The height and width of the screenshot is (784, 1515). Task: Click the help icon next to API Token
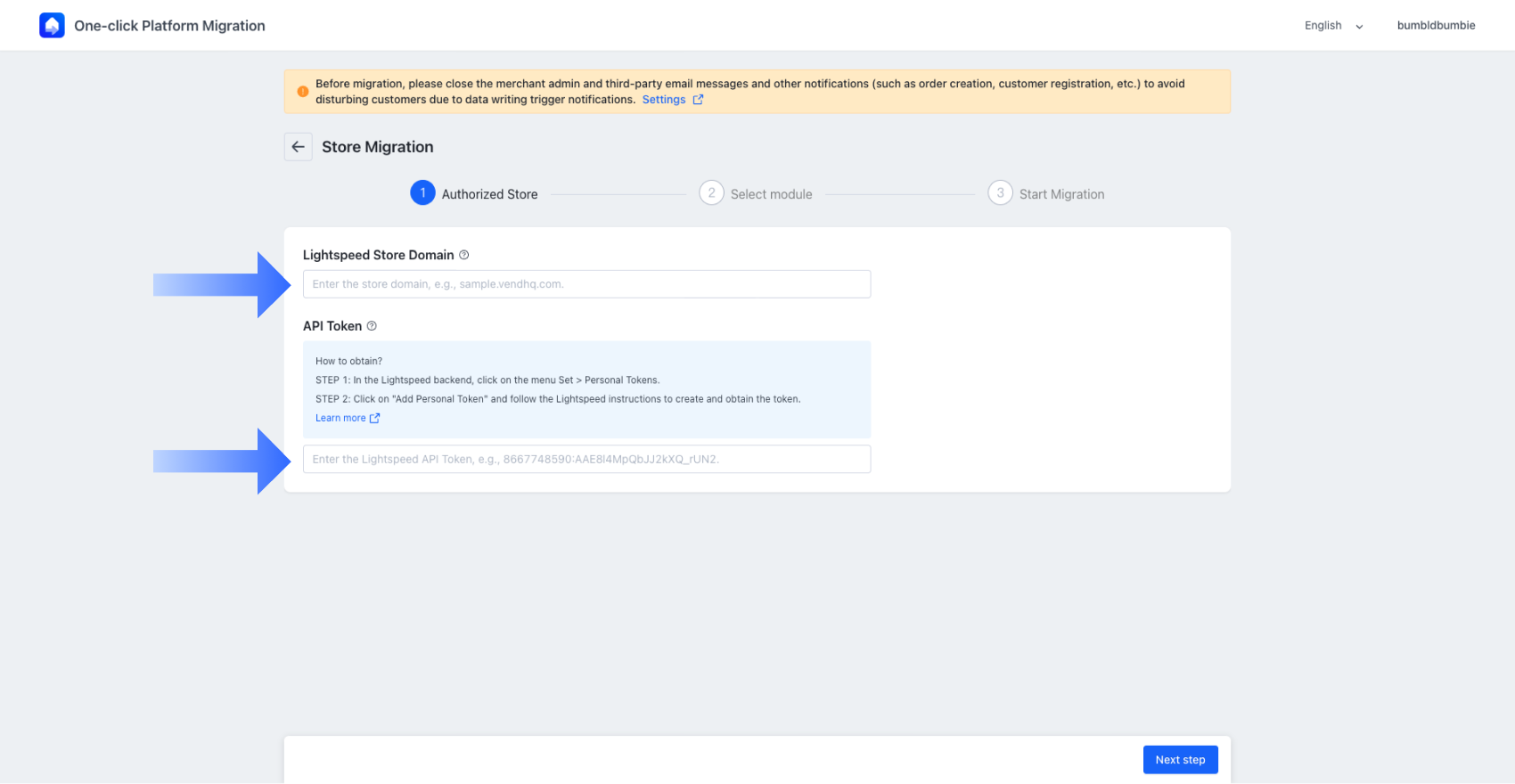[x=372, y=326]
